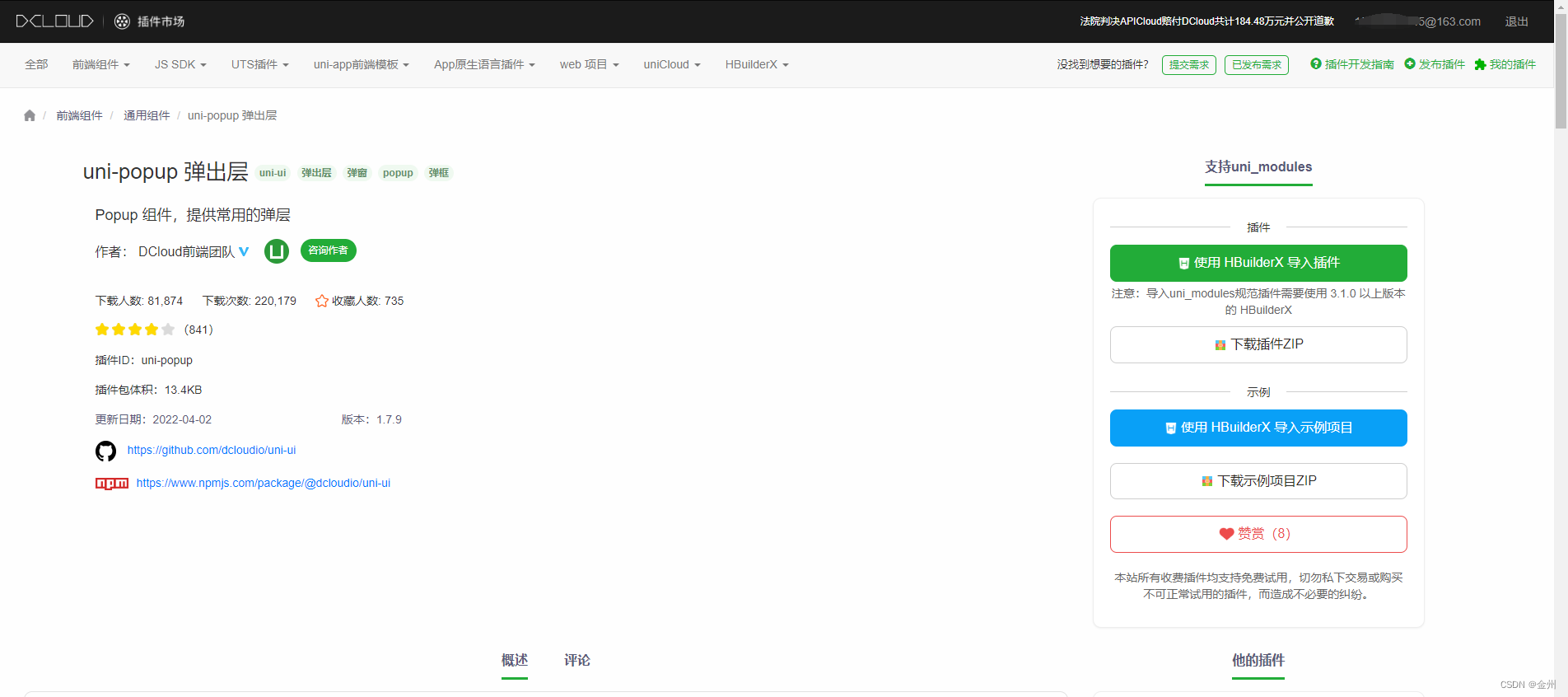Go to the home breadcrumb icon
The height and width of the screenshot is (697, 1568).
(x=30, y=115)
